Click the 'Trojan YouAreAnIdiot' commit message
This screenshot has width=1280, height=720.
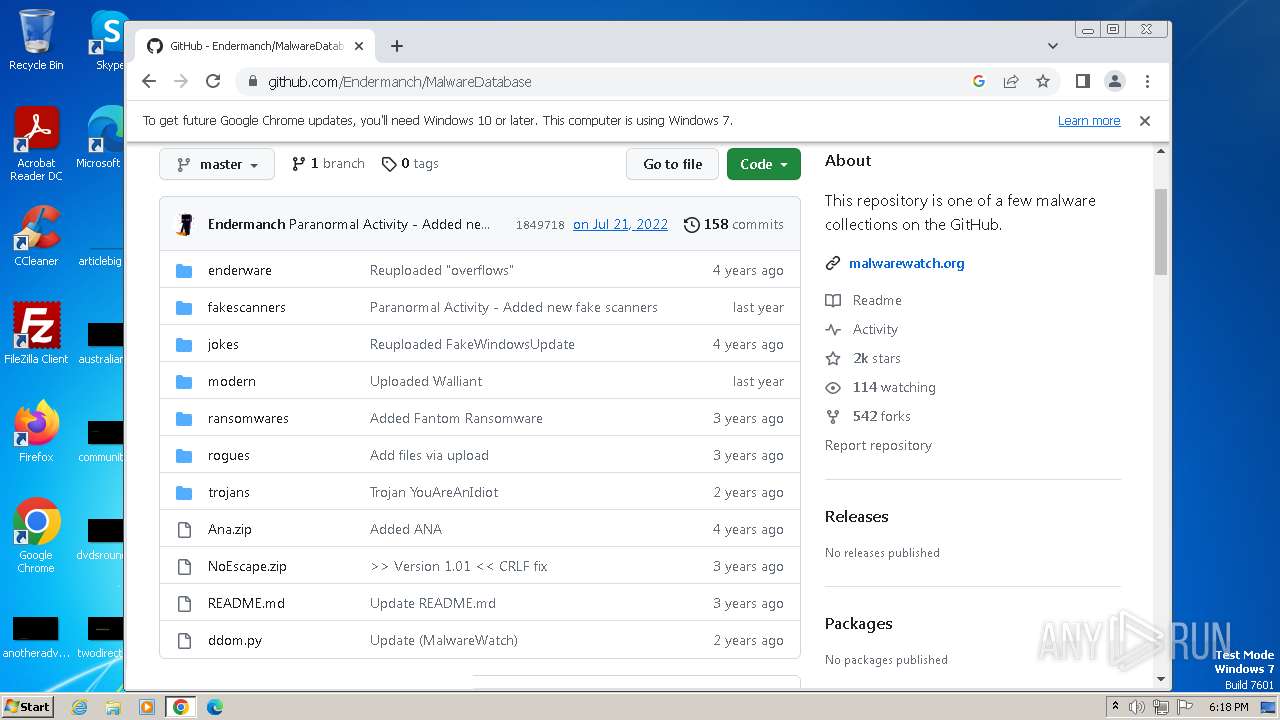(x=434, y=492)
